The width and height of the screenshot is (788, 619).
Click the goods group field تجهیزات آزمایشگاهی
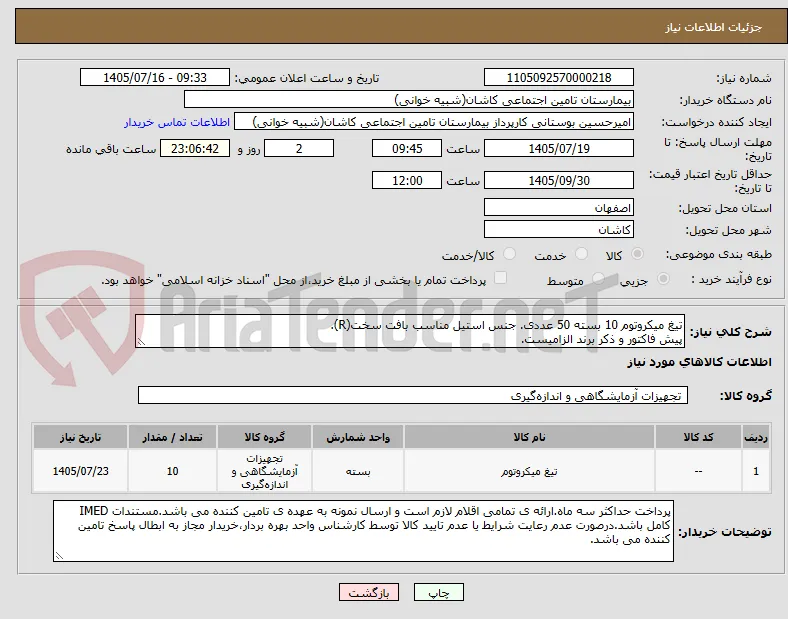(413, 395)
